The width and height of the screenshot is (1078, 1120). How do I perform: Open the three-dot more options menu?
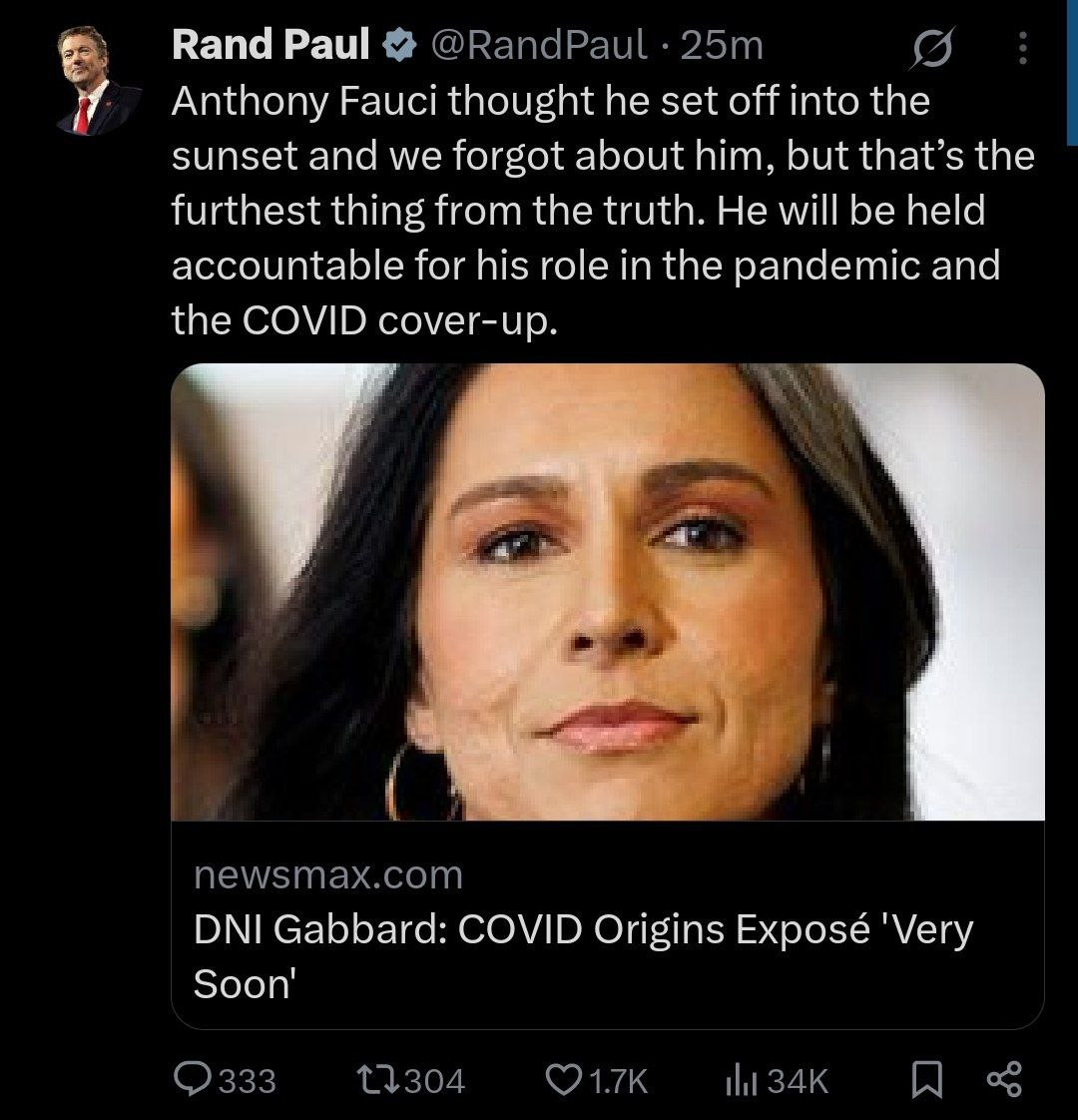[1021, 49]
